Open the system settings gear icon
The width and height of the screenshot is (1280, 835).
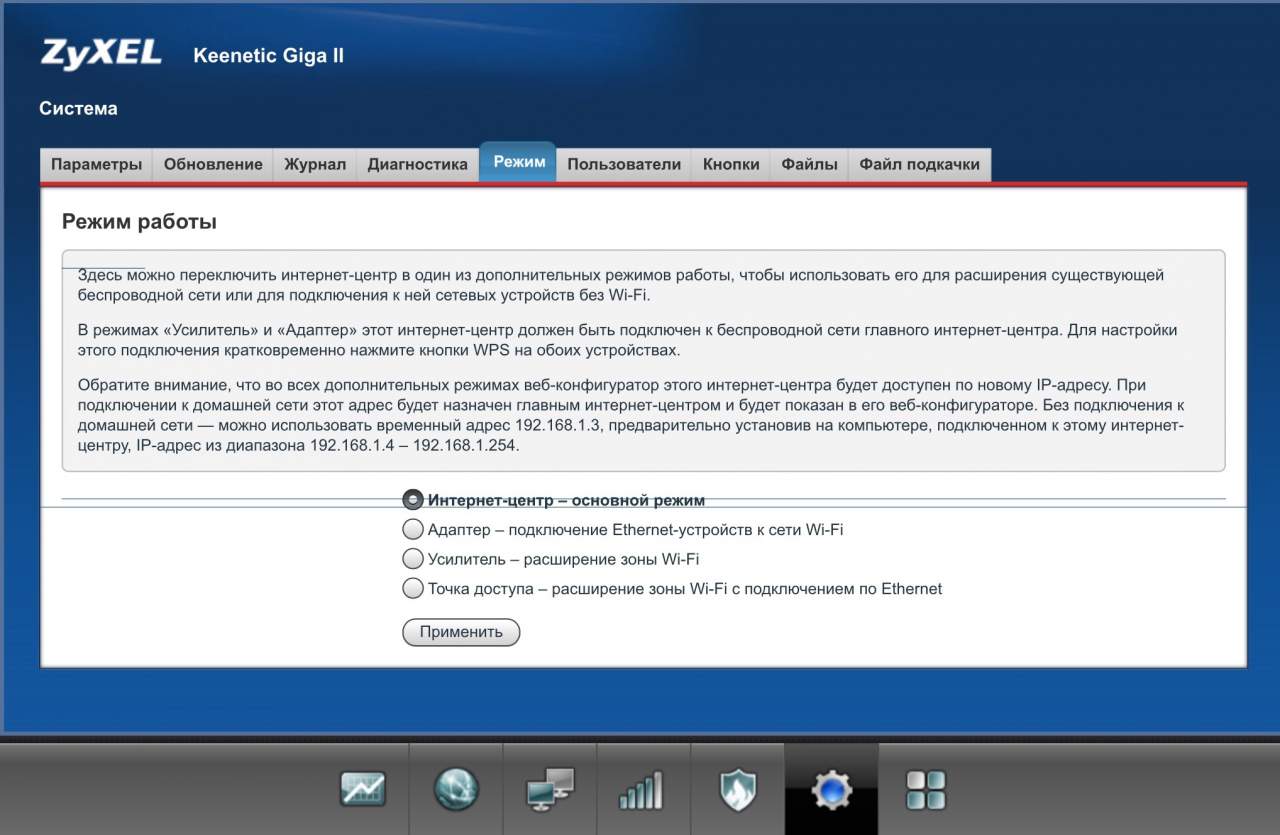point(832,789)
